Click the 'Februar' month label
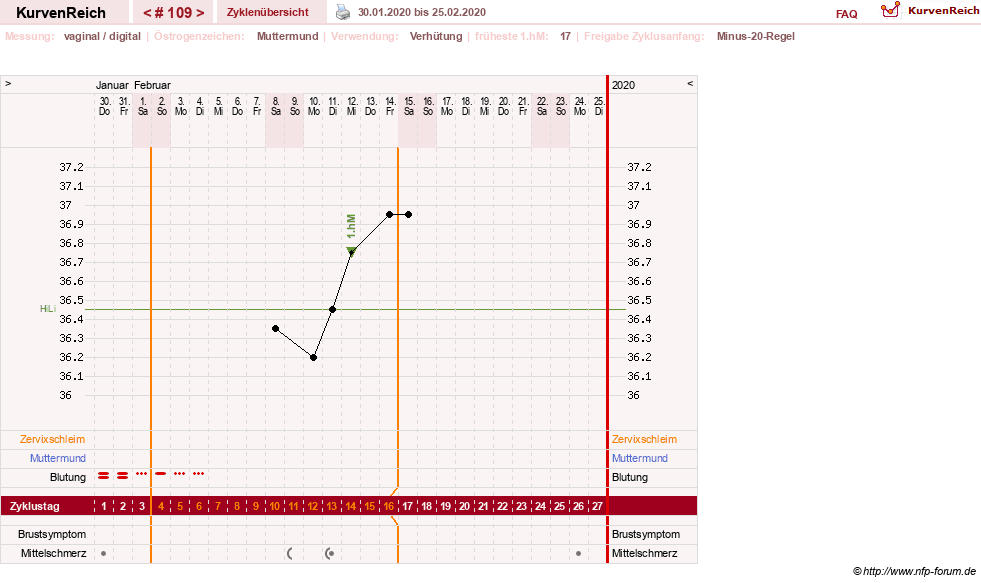981x583 pixels. click(x=152, y=85)
